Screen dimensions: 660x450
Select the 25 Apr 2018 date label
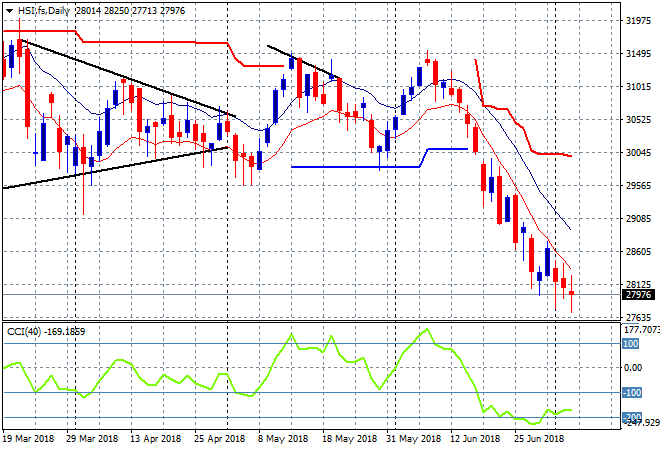click(219, 439)
